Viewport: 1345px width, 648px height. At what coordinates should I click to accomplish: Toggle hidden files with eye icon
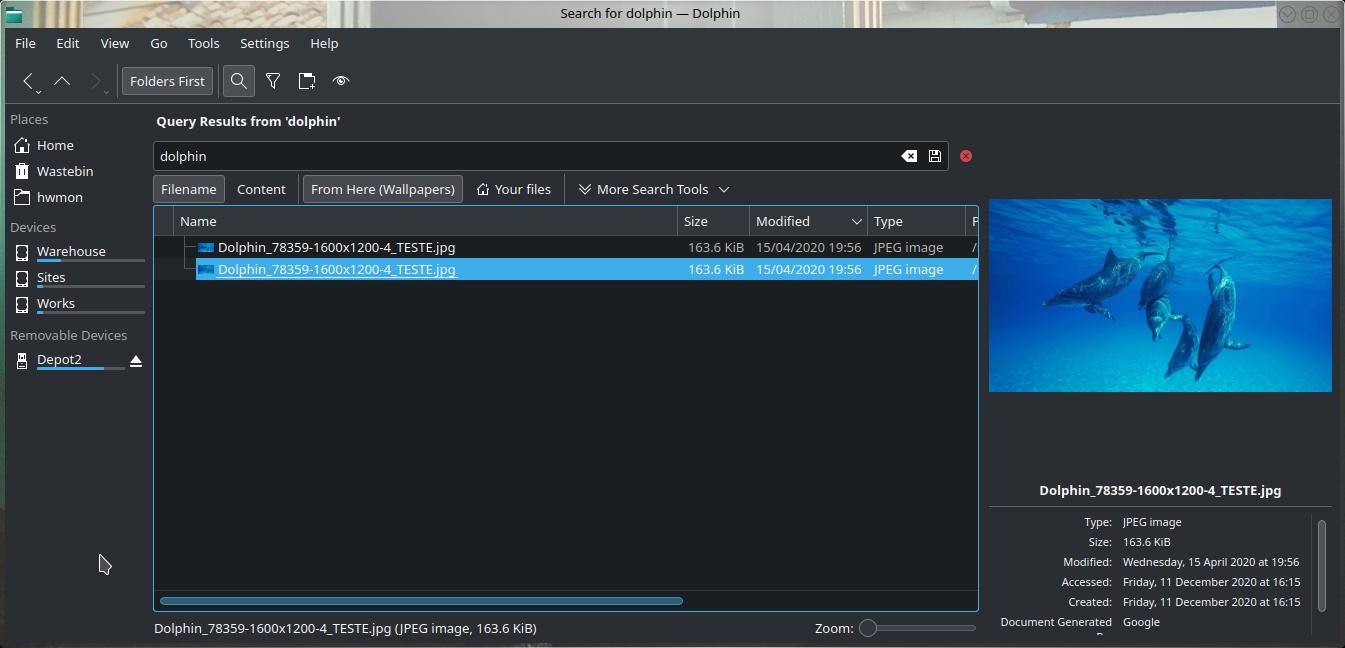341,81
